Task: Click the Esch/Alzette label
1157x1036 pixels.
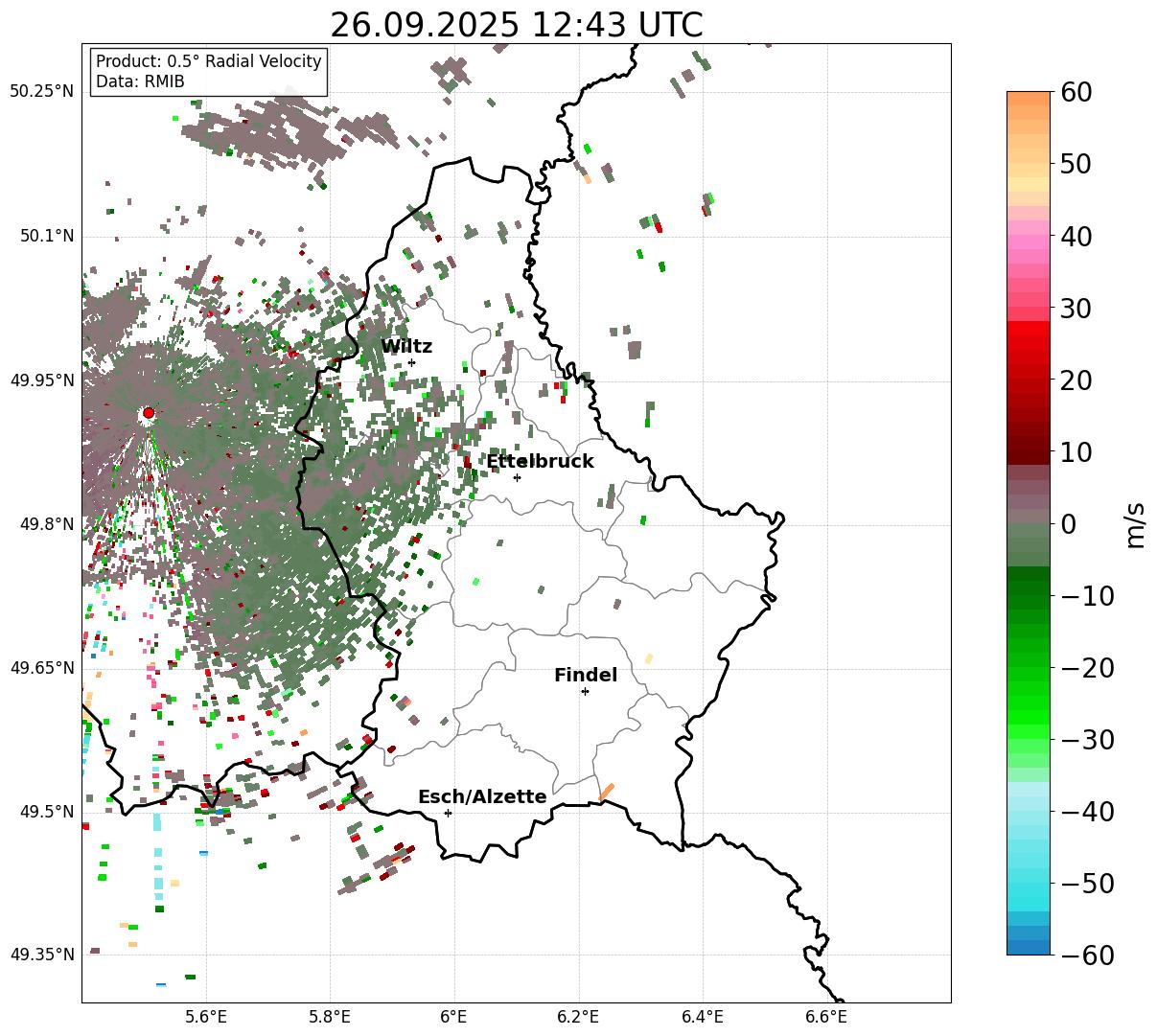Action: pyautogui.click(x=482, y=796)
